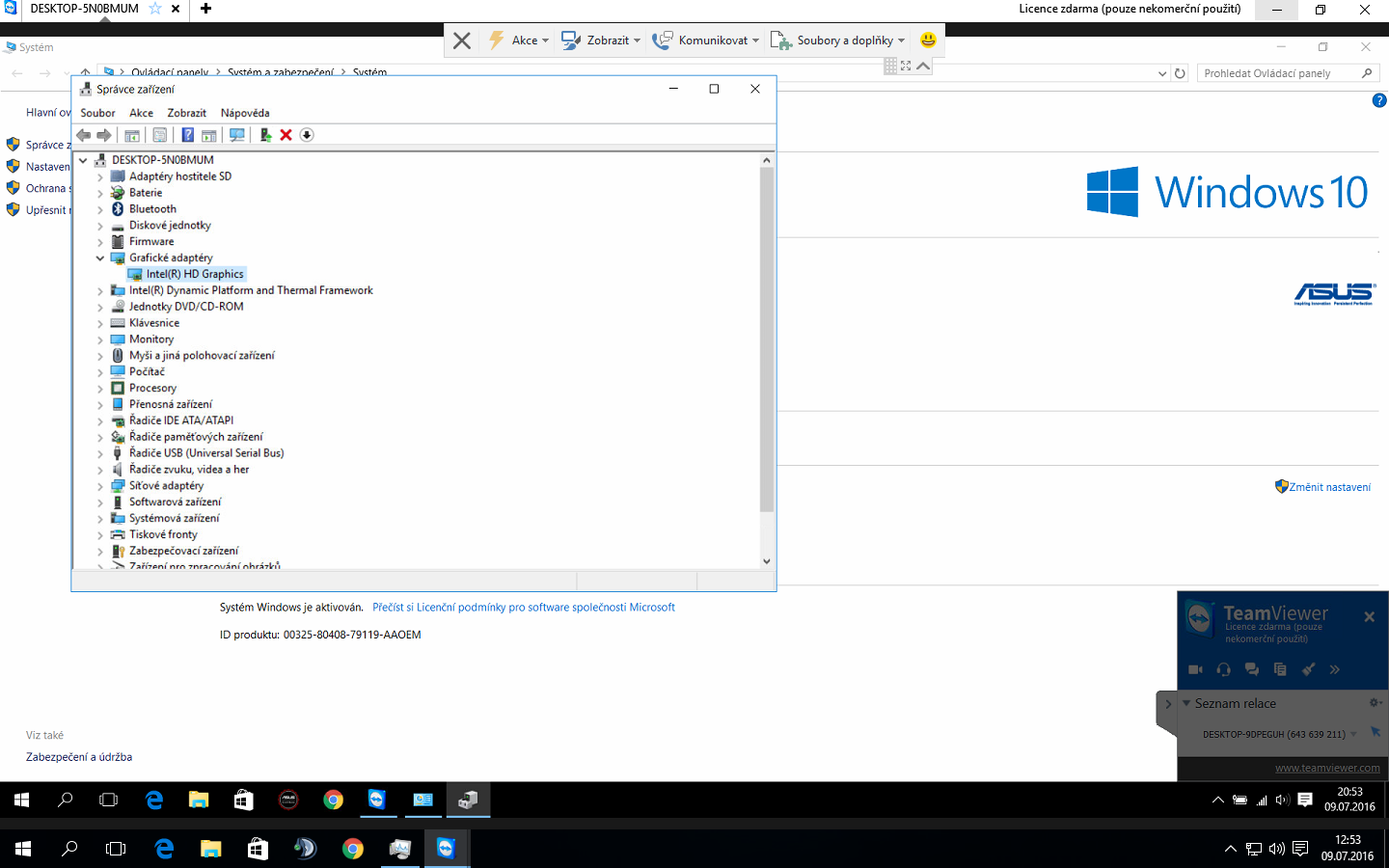Star the DESKTOP-5N0BMUM session tab as favorite
The image size is (1389, 868).
pos(155,9)
